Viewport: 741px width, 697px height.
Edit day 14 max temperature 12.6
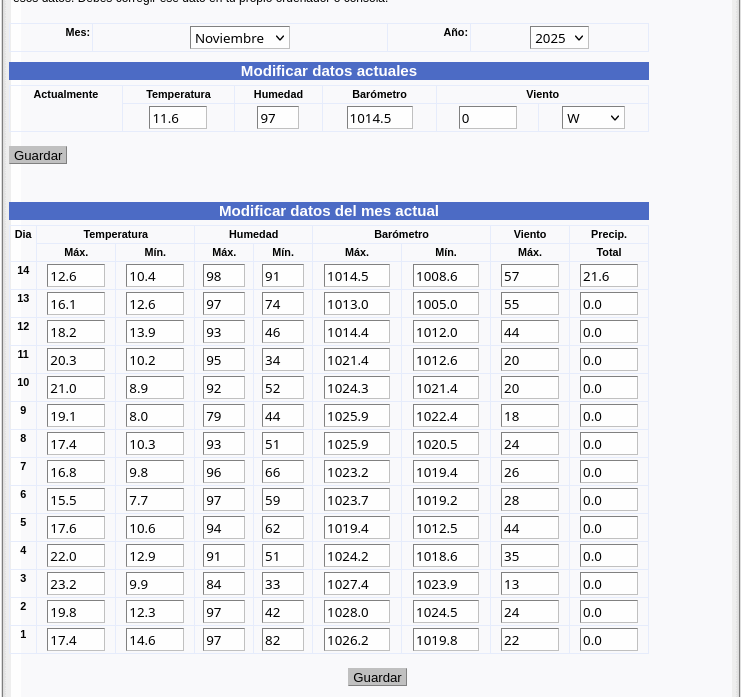(x=76, y=275)
